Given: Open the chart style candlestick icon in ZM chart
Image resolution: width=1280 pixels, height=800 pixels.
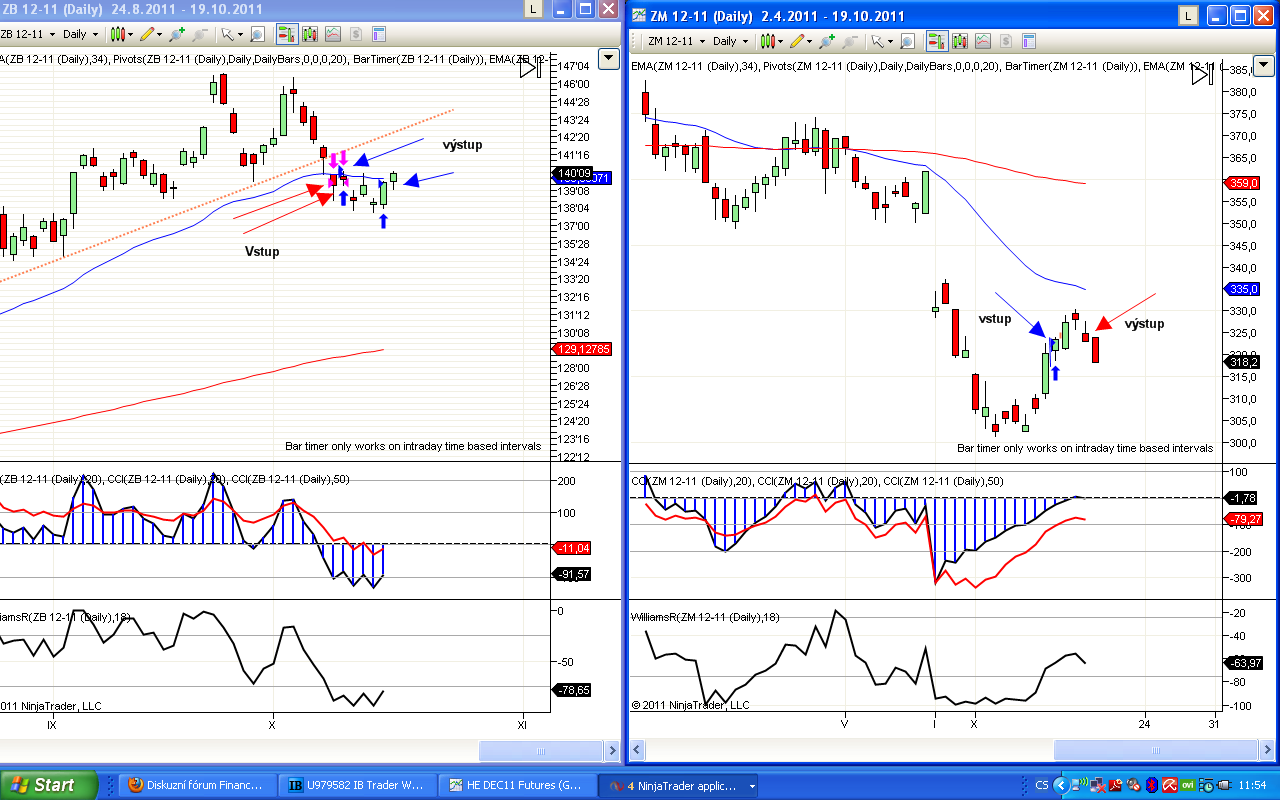Looking at the screenshot, I should tap(768, 41).
